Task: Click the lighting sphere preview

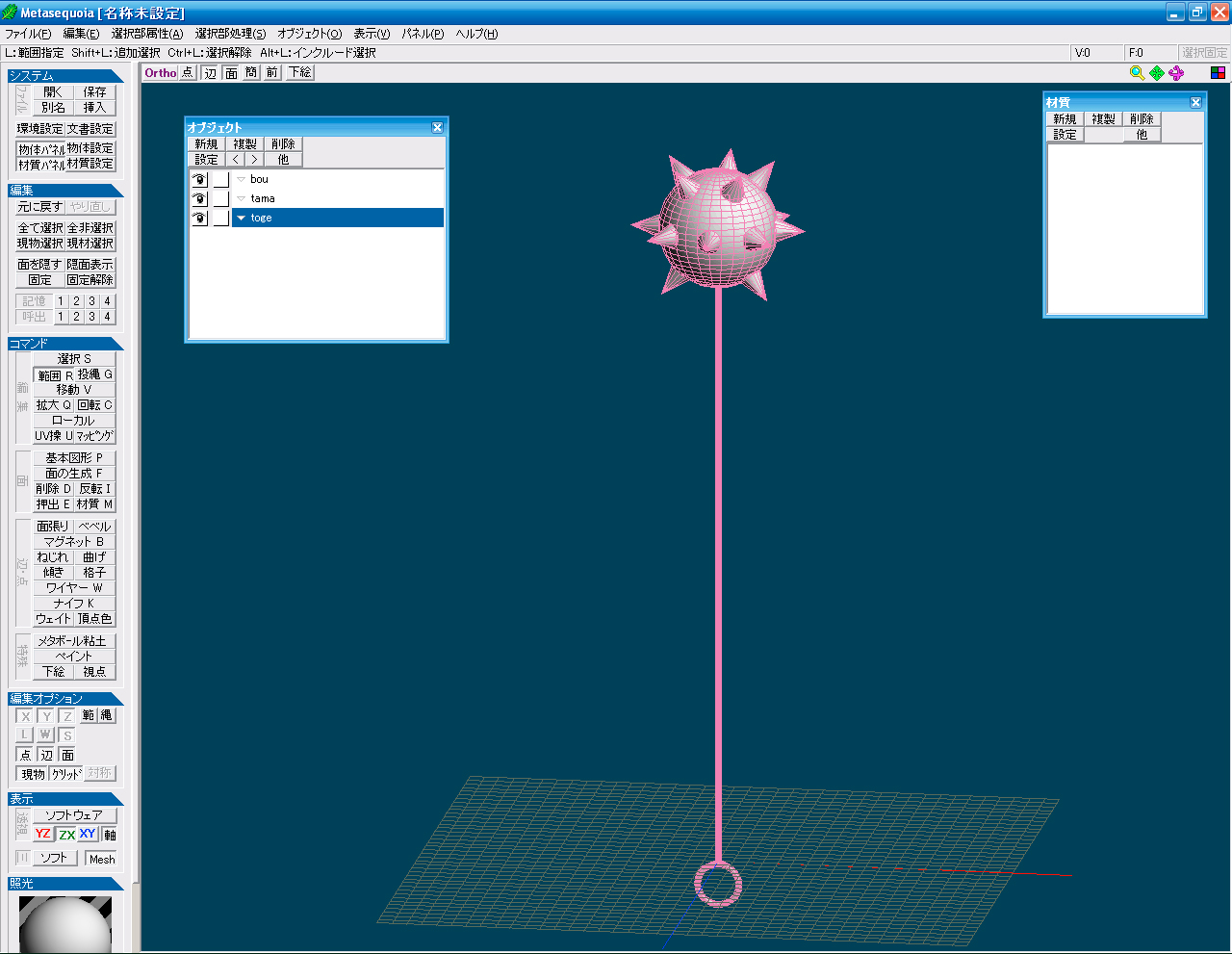Action: click(x=65, y=924)
